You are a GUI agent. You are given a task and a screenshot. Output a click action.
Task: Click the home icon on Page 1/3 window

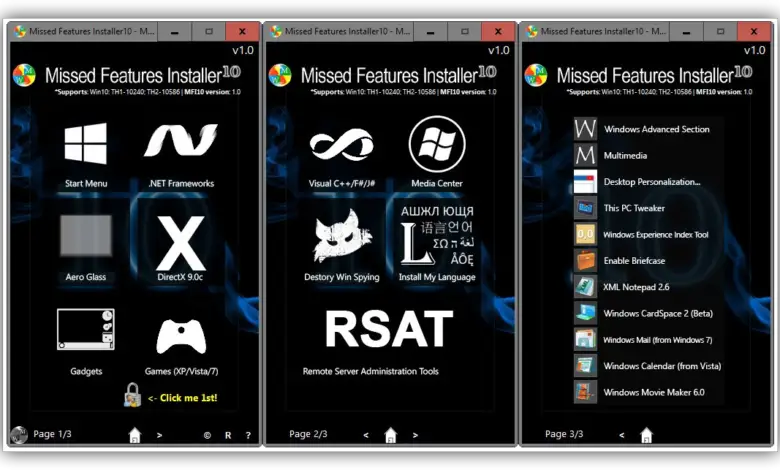tap(135, 435)
